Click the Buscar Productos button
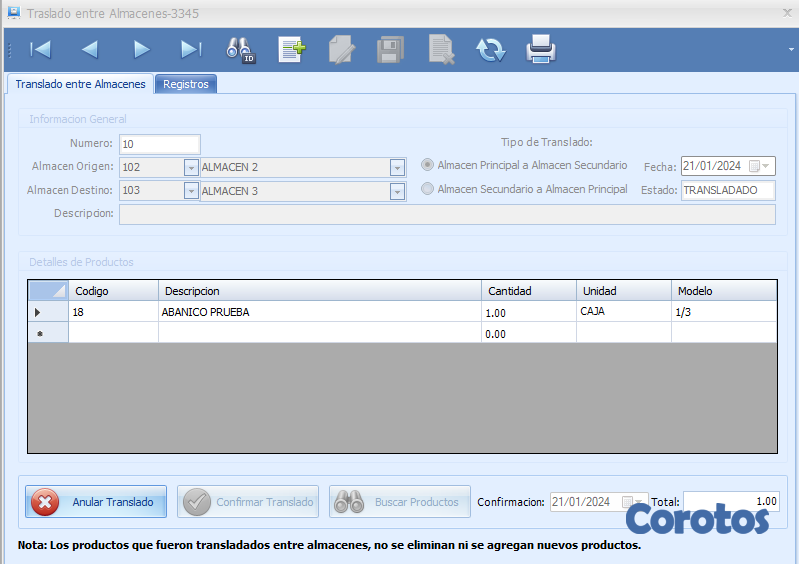Viewport: 799px width, 564px height. coord(400,502)
